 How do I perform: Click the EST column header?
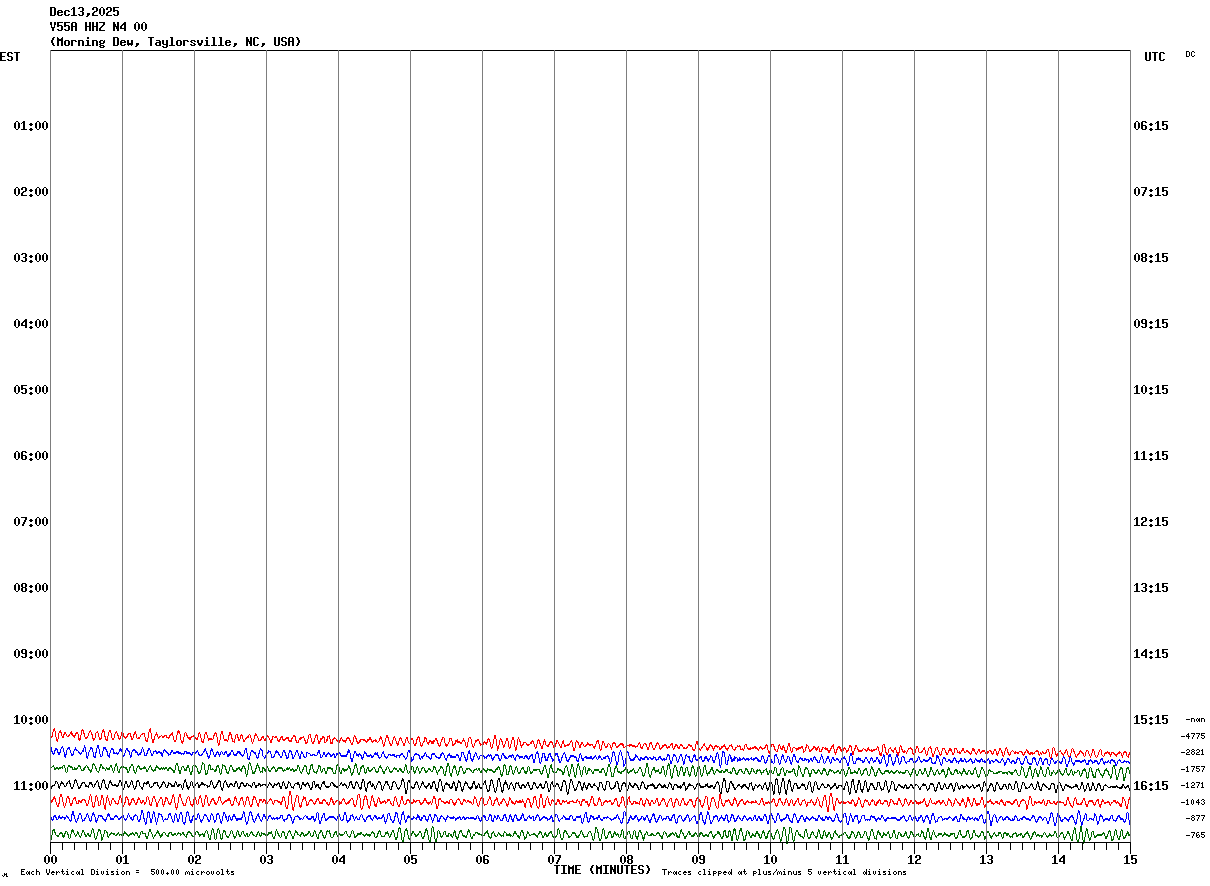click(10, 57)
